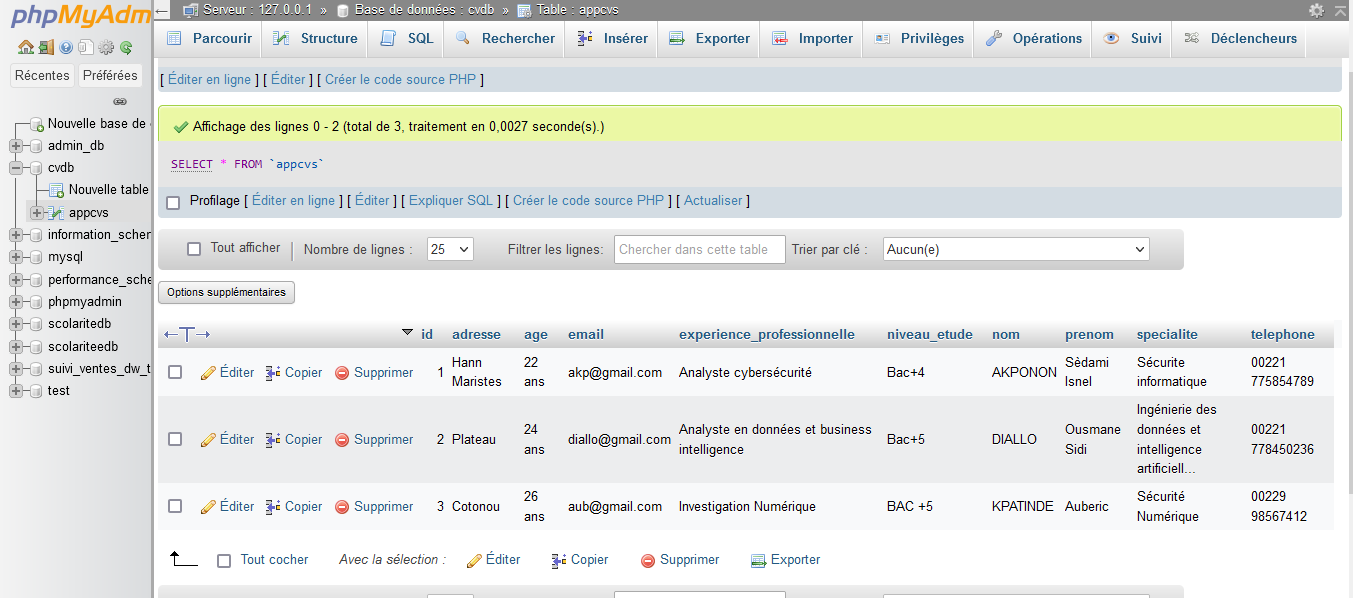This screenshot has height=598, width=1353.
Task: Expand the mysql database in the tree
Action: 15,256
